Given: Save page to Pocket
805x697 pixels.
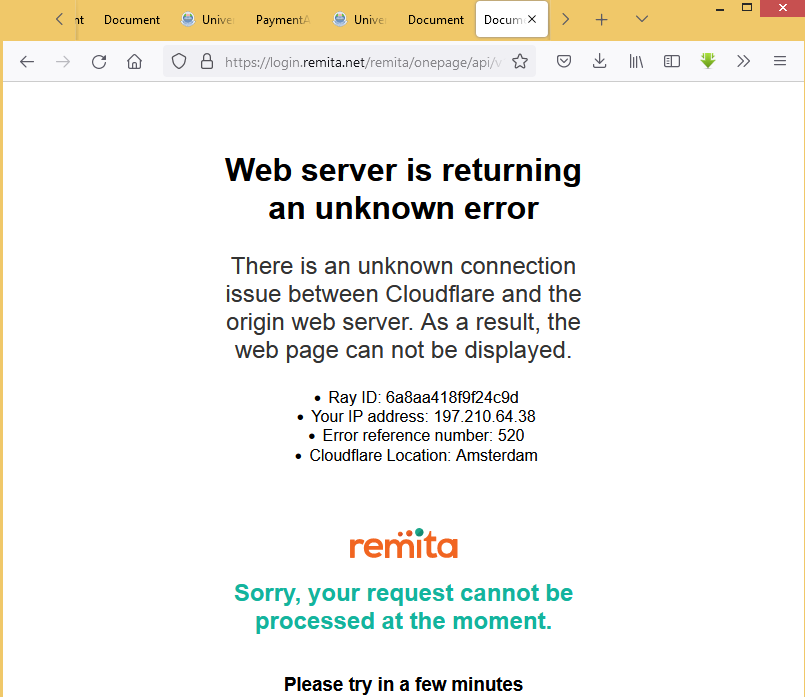Looking at the screenshot, I should point(564,62).
